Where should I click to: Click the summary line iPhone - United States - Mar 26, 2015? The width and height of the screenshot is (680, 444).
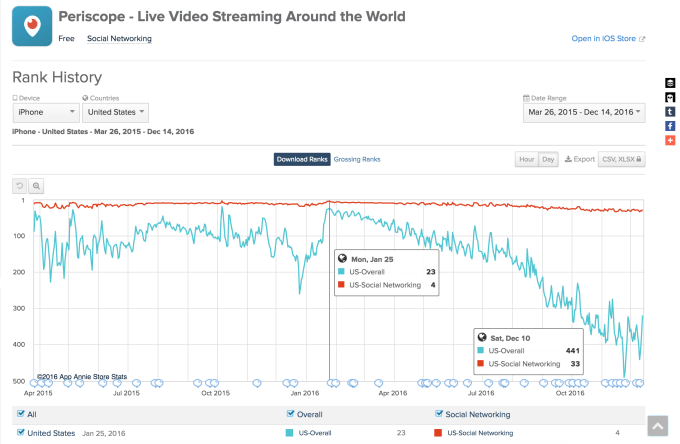pyautogui.click(x=103, y=131)
